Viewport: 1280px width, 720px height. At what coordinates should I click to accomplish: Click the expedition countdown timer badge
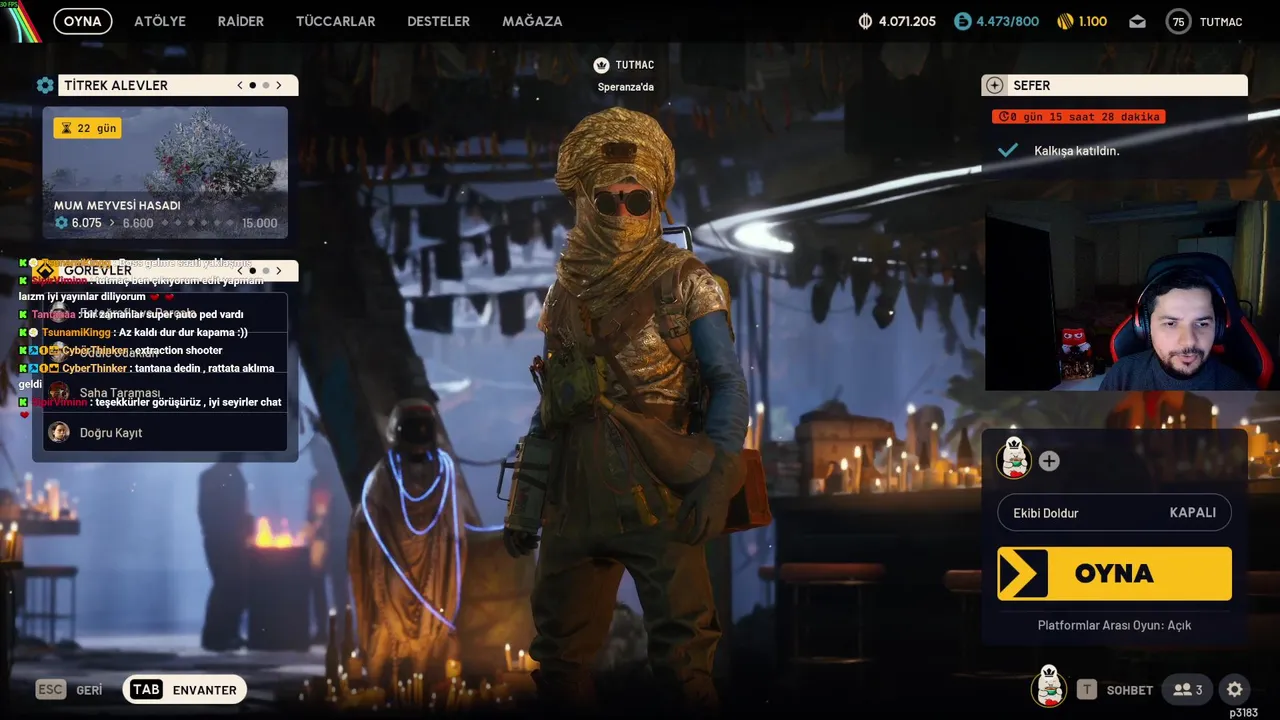(1078, 117)
